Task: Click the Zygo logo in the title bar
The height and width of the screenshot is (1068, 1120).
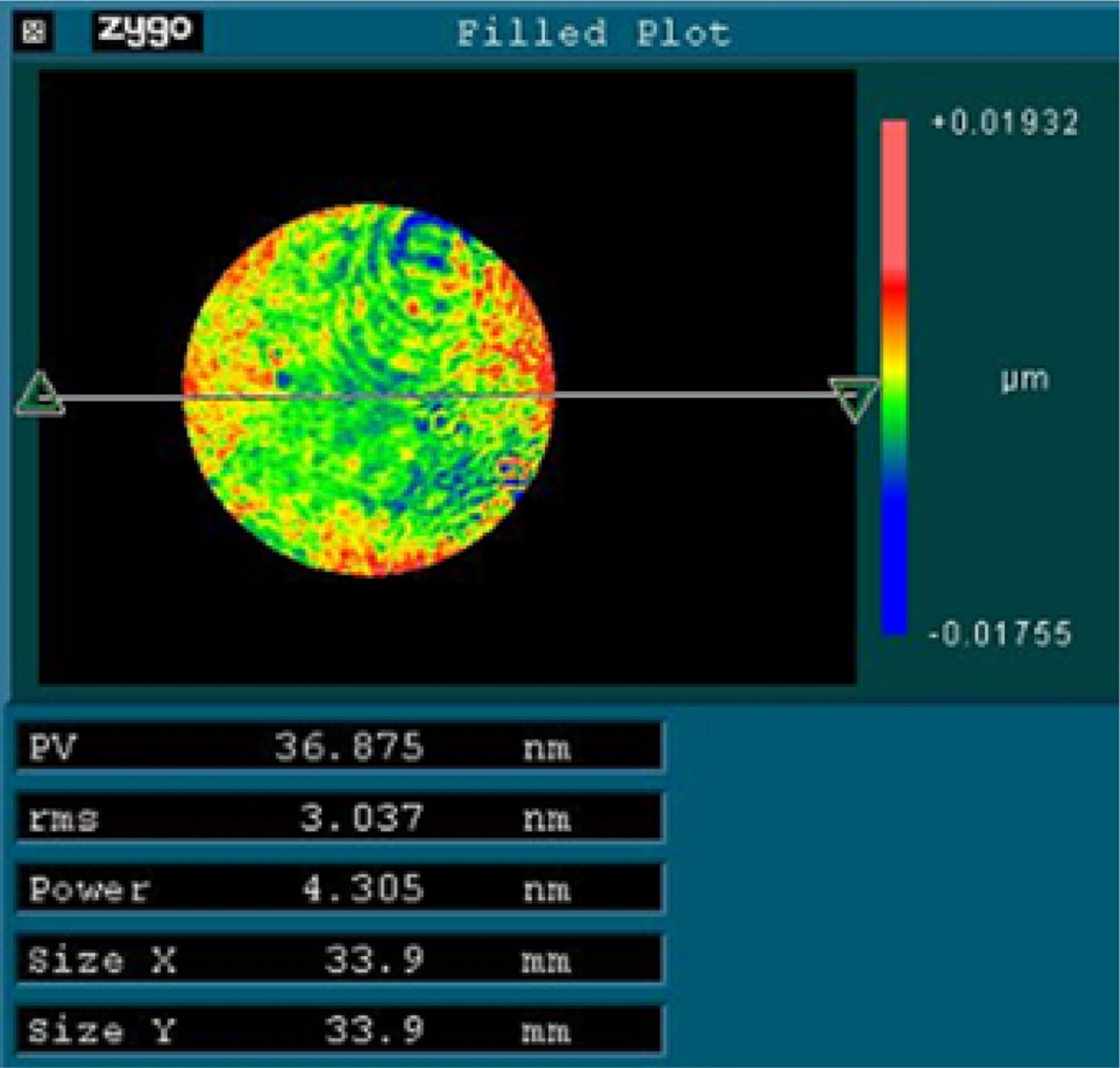Action: point(147,32)
